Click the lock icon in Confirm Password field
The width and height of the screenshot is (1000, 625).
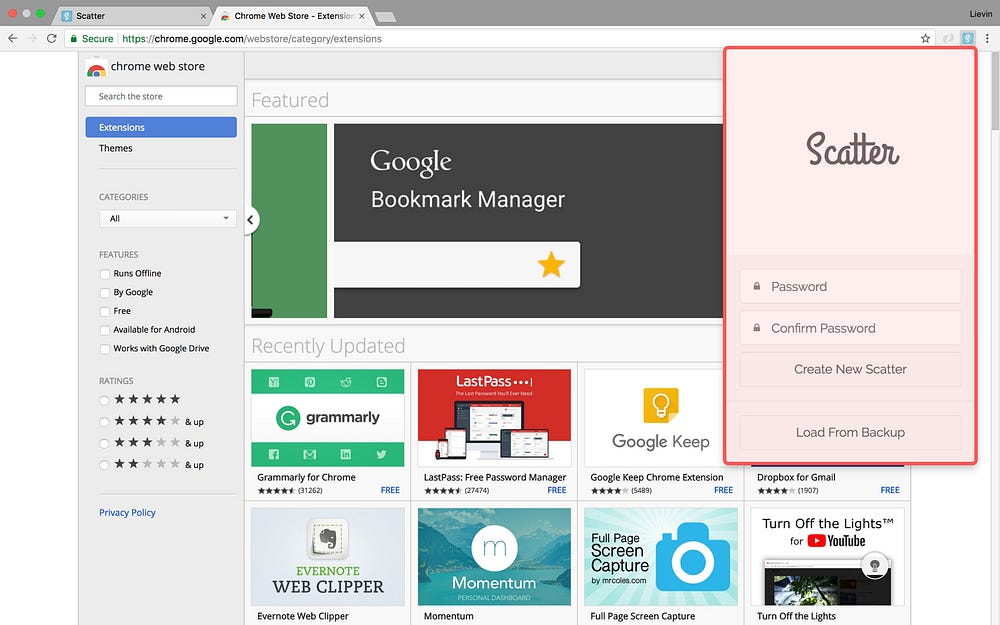(x=756, y=328)
